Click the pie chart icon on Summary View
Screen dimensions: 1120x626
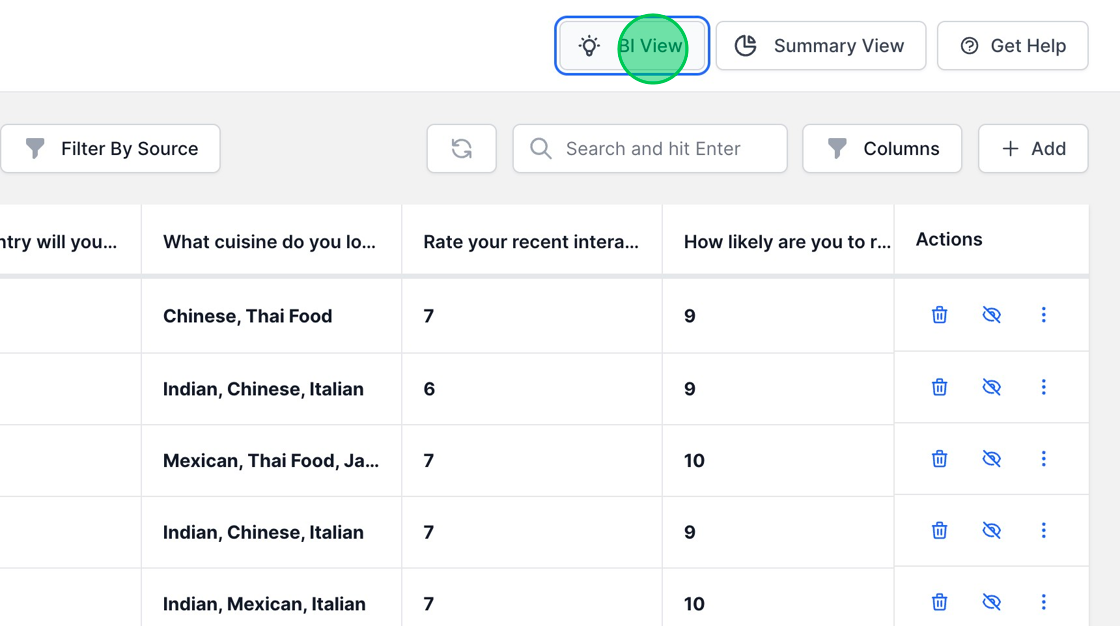click(x=744, y=45)
